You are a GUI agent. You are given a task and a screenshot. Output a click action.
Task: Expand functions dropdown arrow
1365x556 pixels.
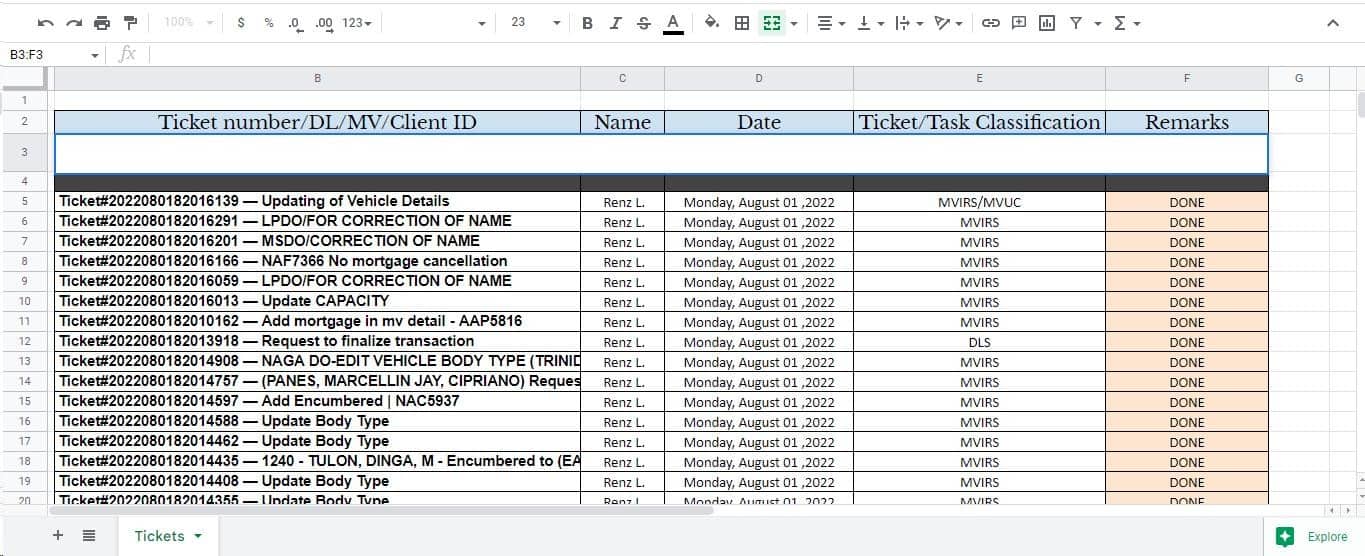coord(1137,23)
